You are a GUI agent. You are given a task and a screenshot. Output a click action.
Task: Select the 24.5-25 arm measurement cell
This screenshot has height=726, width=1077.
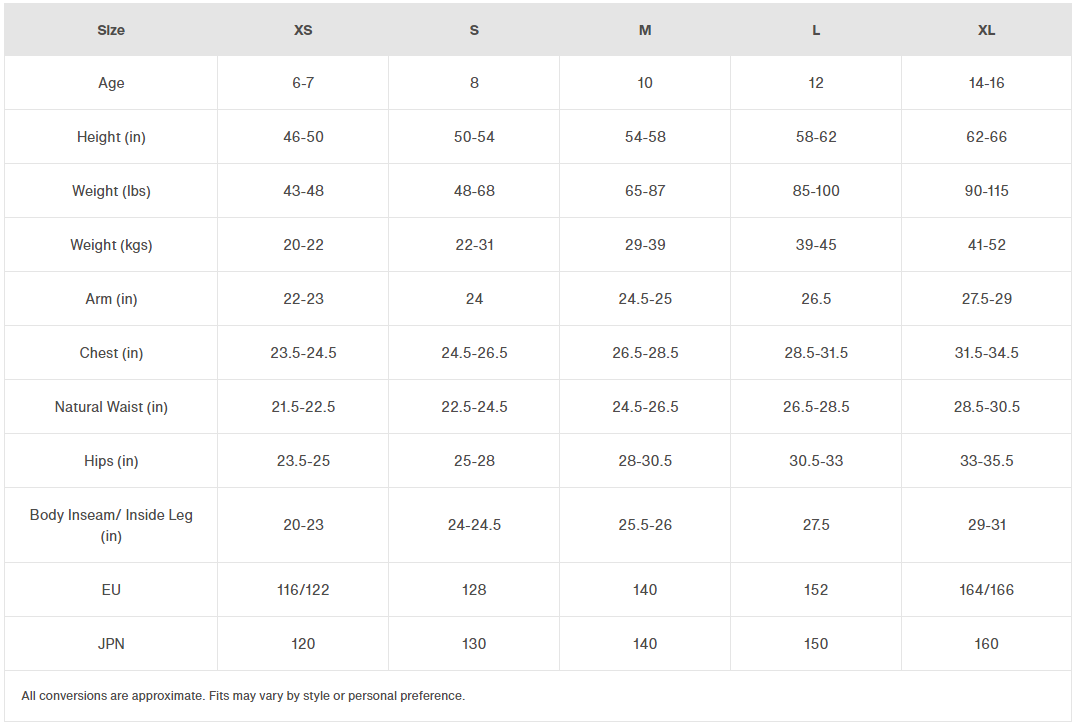point(645,299)
